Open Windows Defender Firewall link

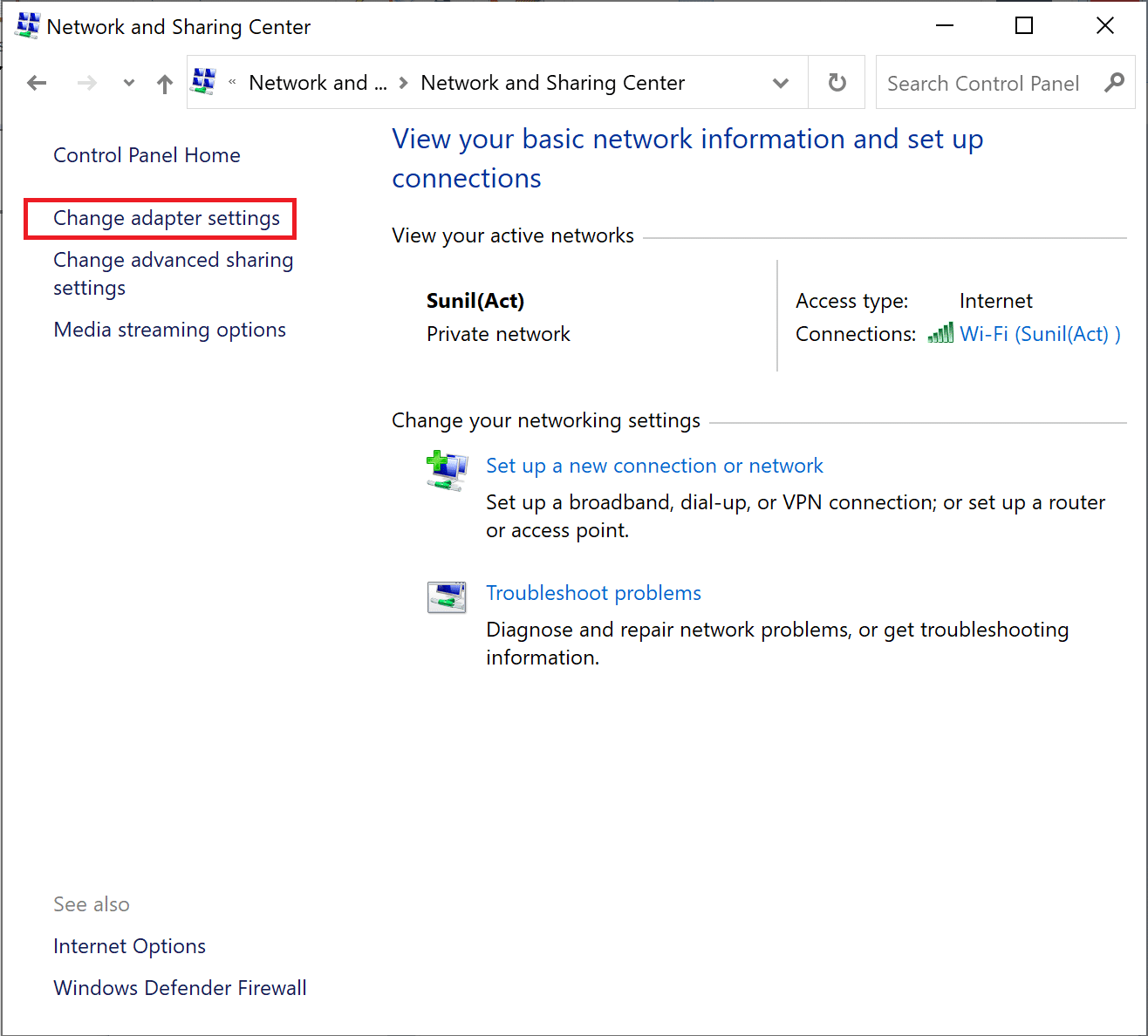point(180,988)
